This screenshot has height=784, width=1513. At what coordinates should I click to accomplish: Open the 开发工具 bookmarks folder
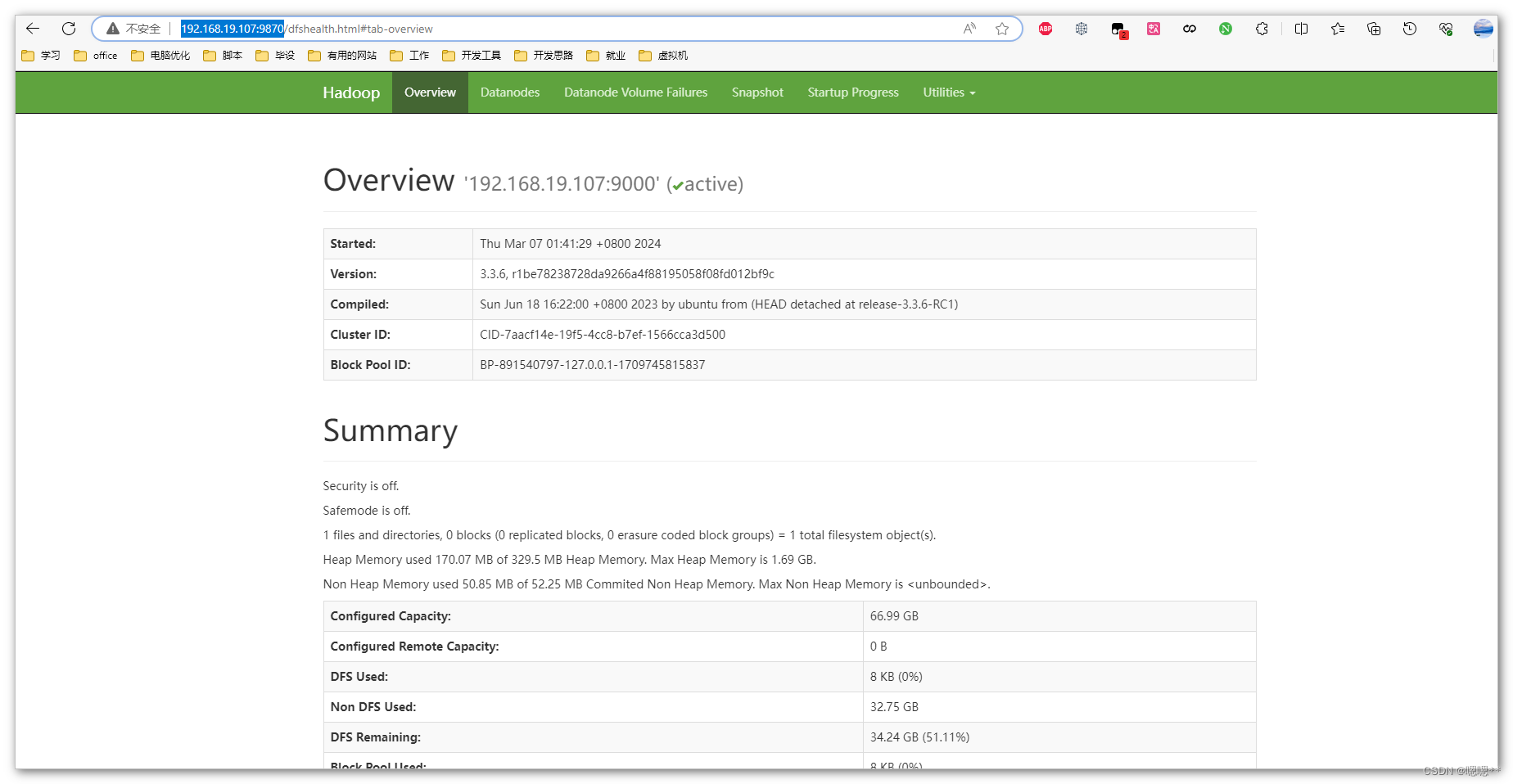472,56
